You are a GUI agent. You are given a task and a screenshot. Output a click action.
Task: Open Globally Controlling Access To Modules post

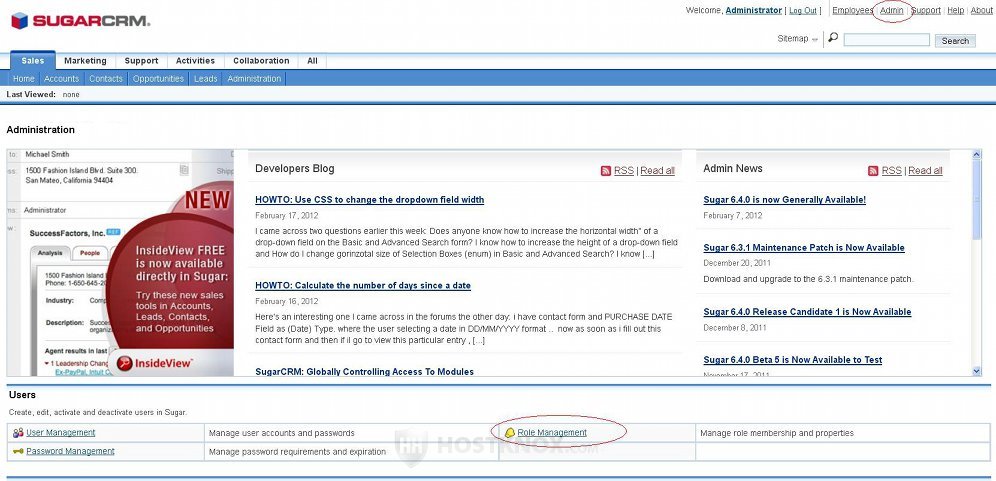click(x=365, y=372)
